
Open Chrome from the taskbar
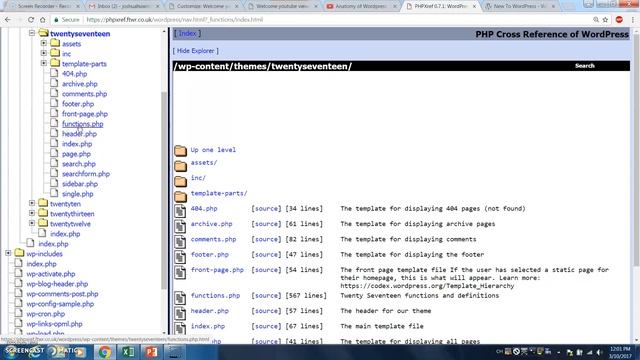[x=104, y=352]
